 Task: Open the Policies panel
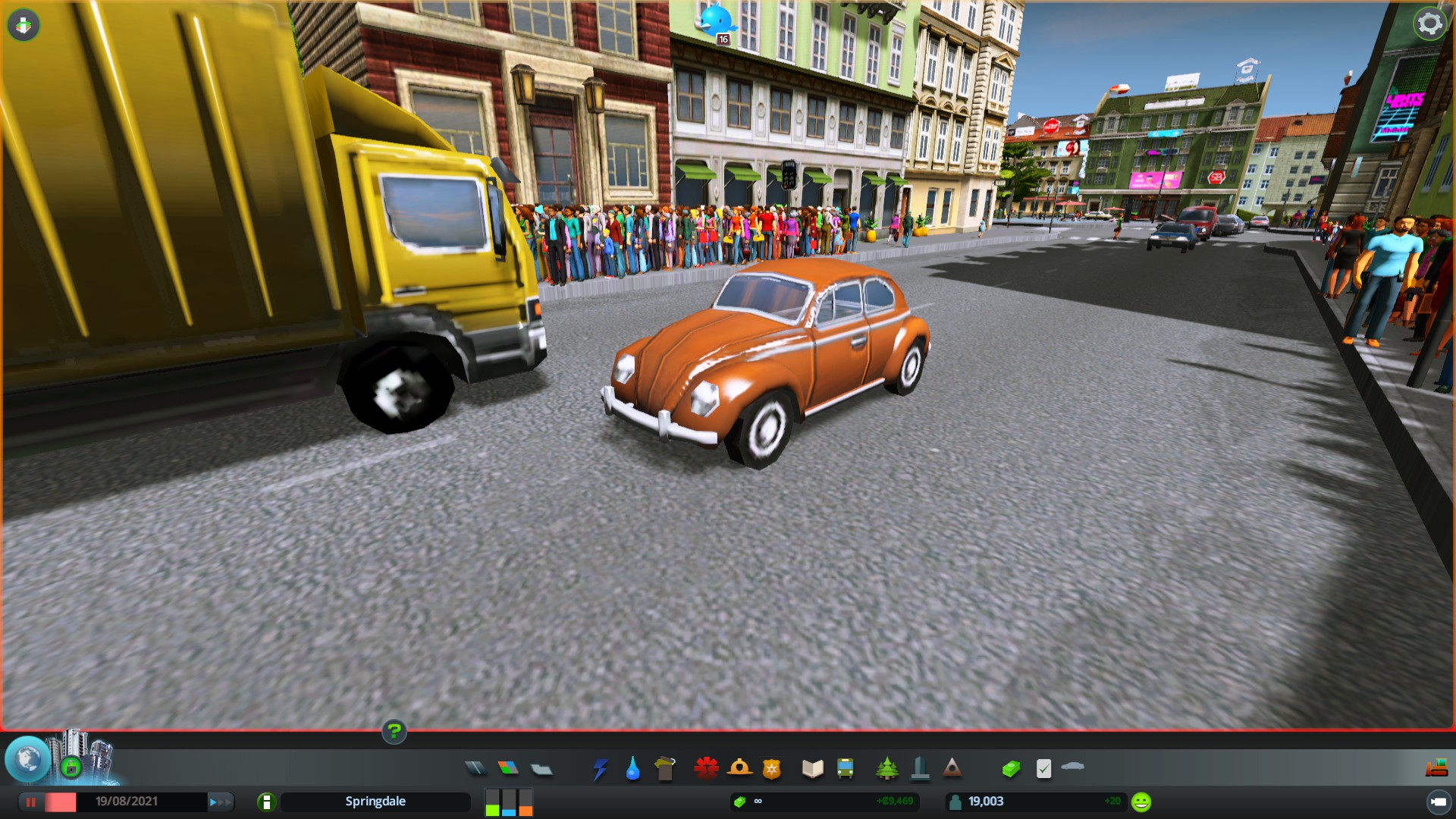point(1043,769)
